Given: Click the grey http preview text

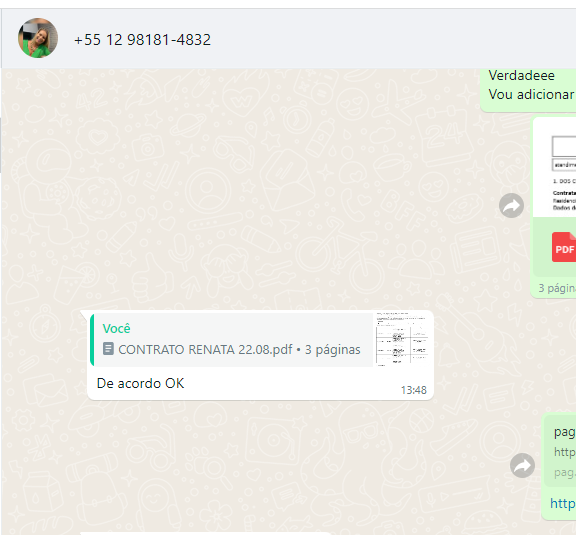Looking at the screenshot, I should pos(565,452).
